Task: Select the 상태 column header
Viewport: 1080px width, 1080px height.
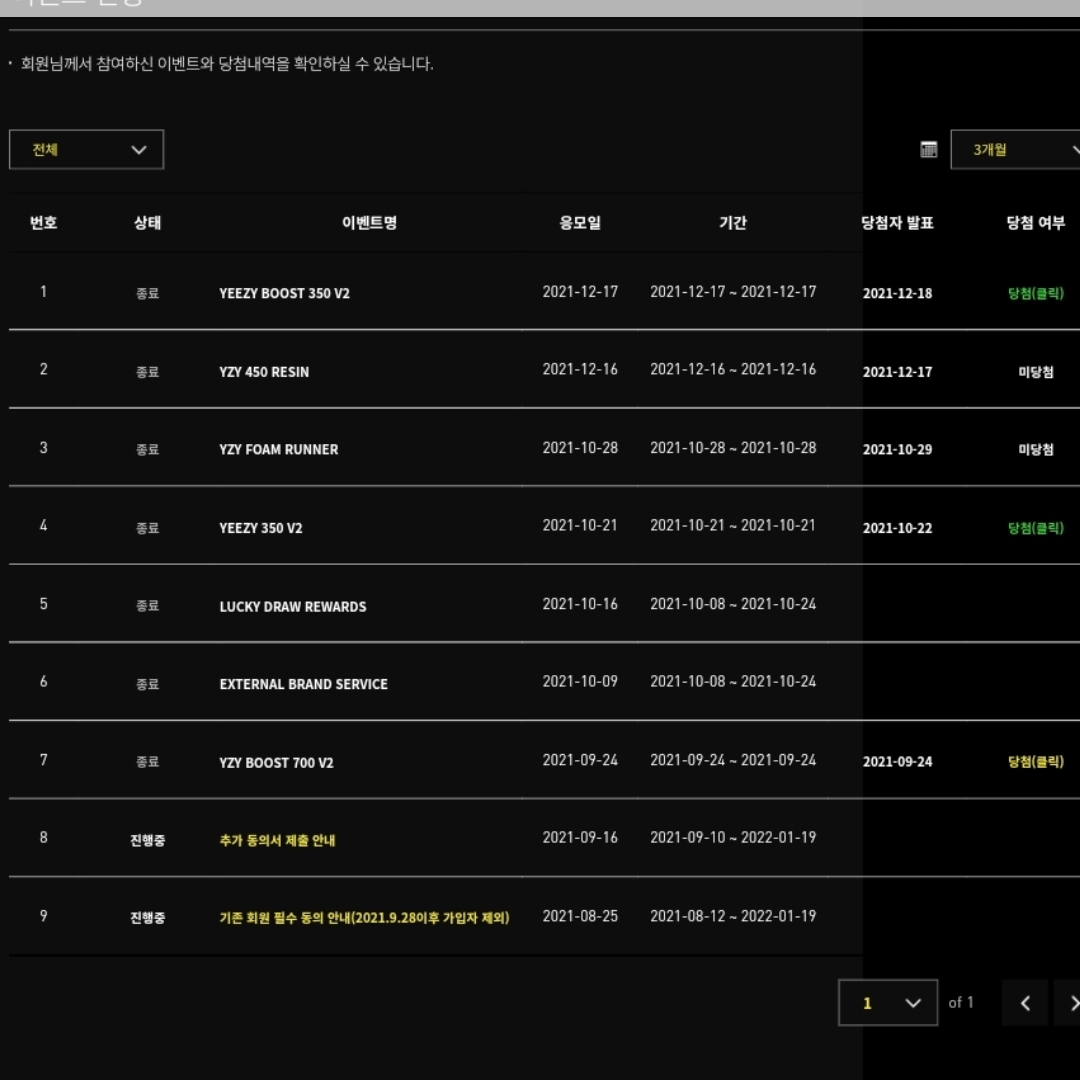Action: tap(147, 222)
